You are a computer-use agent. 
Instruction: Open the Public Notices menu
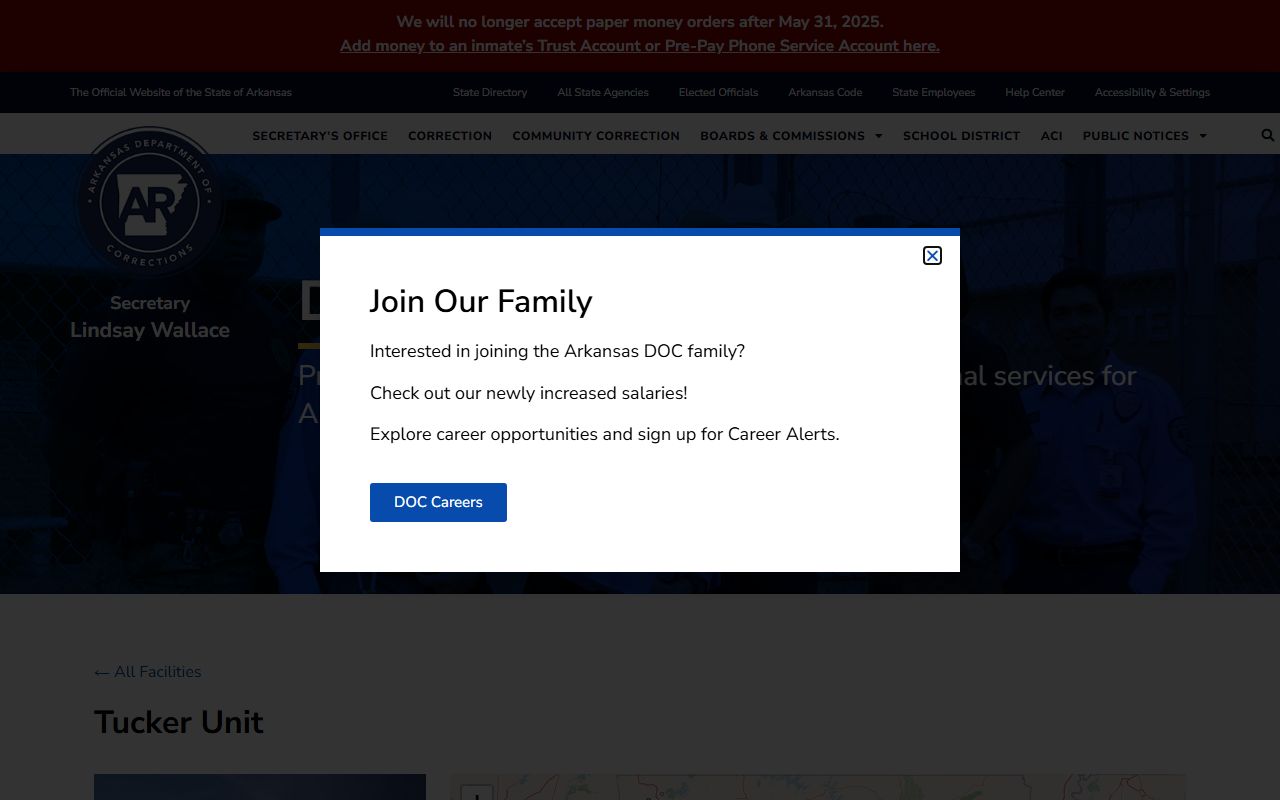pos(1136,136)
